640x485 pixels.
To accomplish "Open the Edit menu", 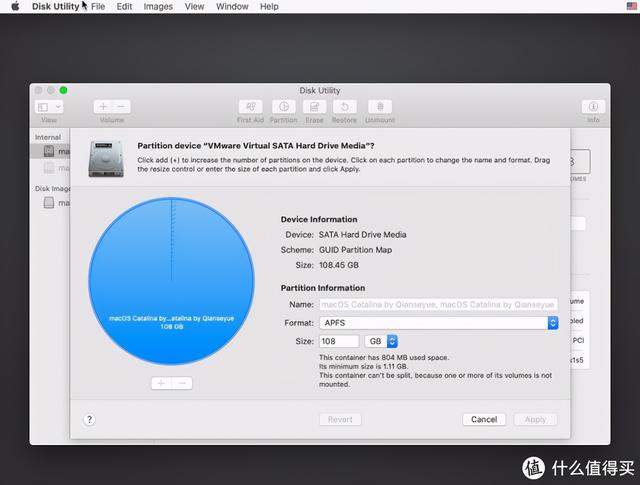I will (124, 7).
